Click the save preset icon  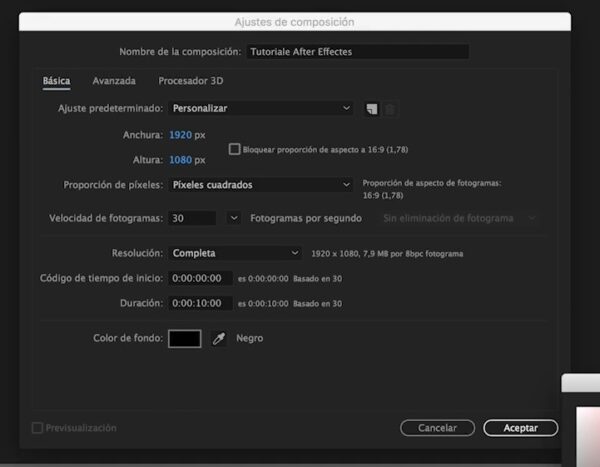pos(372,109)
